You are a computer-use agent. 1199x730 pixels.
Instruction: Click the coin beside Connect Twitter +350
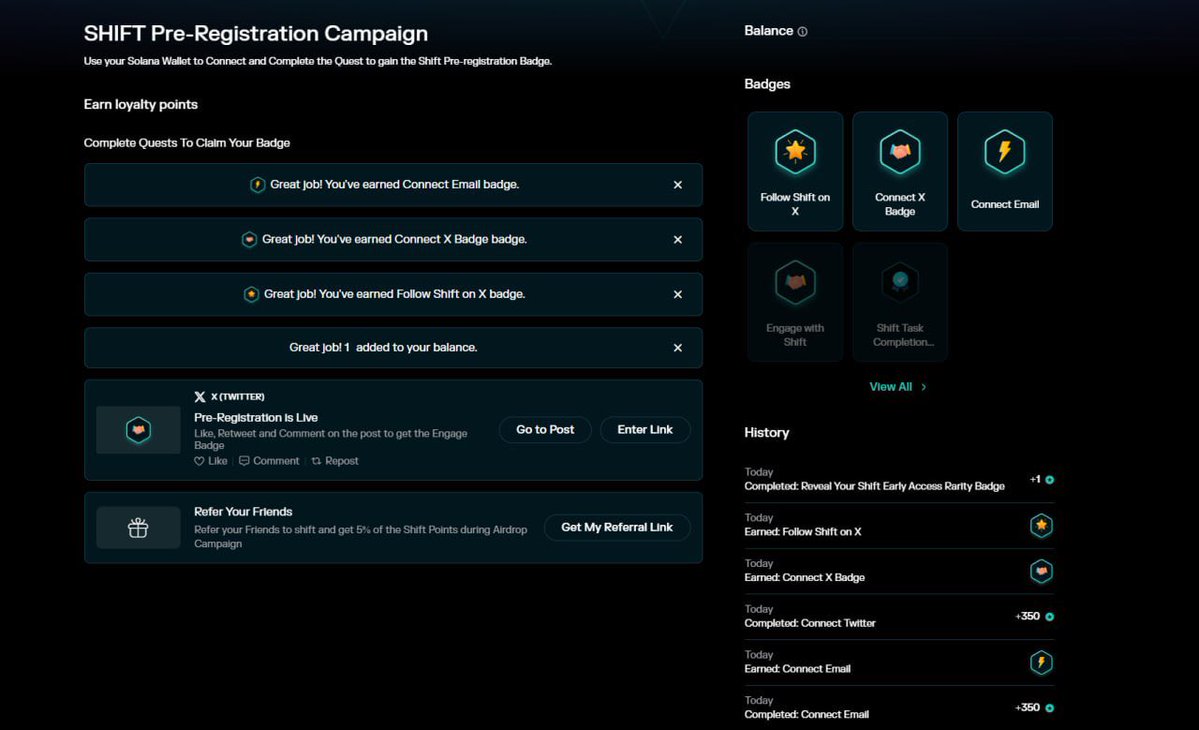point(1050,617)
